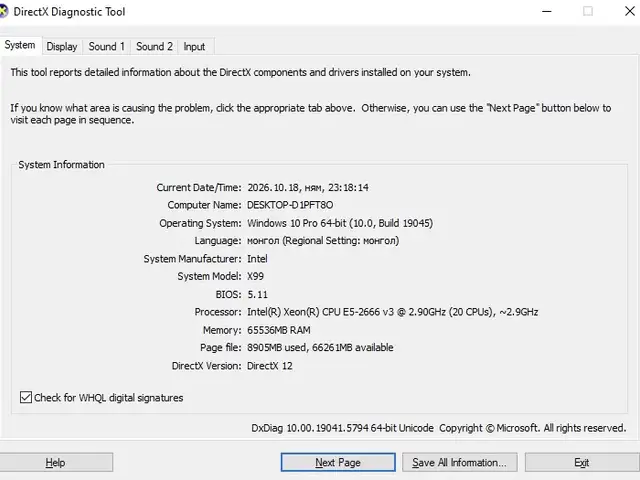Click the Help button

coord(56,462)
